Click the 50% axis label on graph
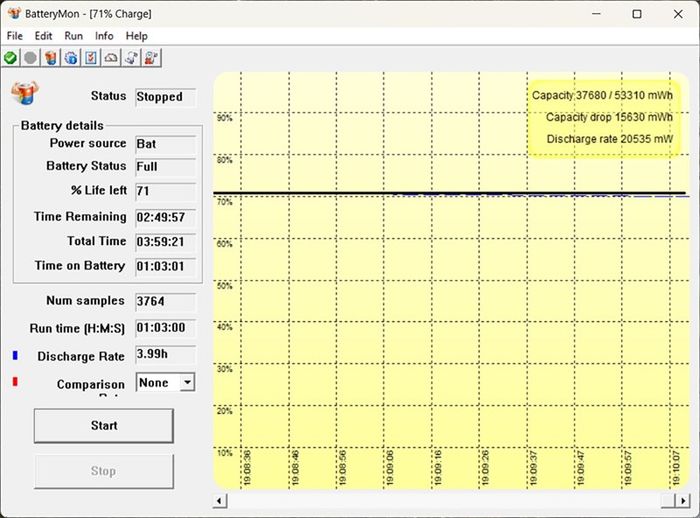This screenshot has width=700, height=518. 225,286
